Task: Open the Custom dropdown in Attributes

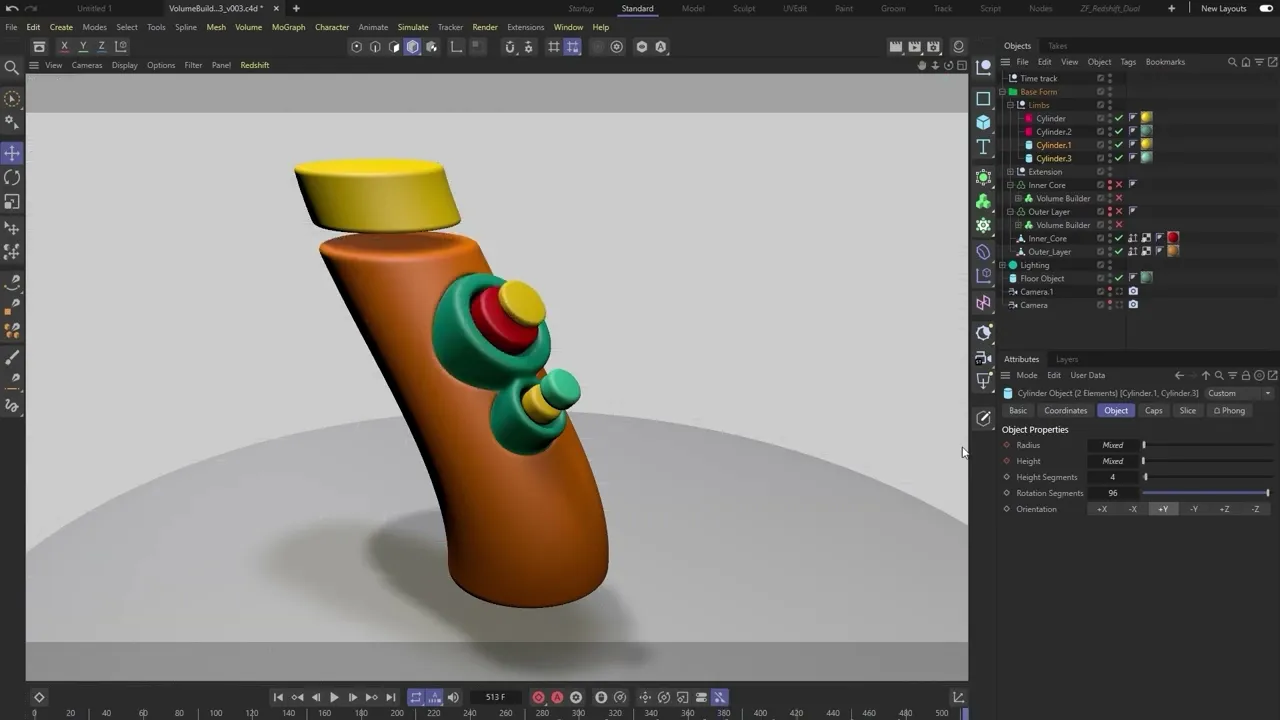Action: 1239,393
